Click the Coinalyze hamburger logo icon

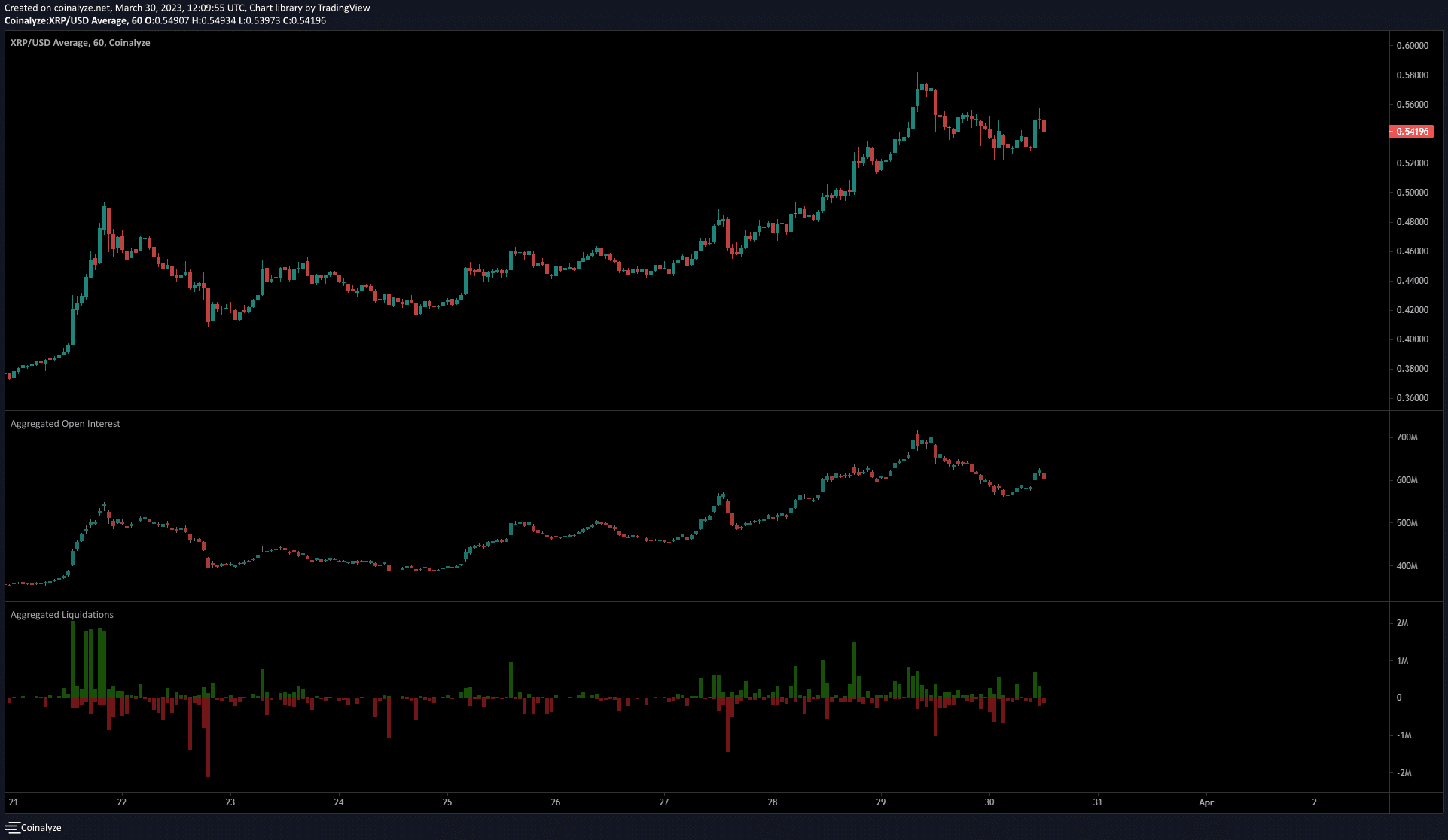click(11, 827)
